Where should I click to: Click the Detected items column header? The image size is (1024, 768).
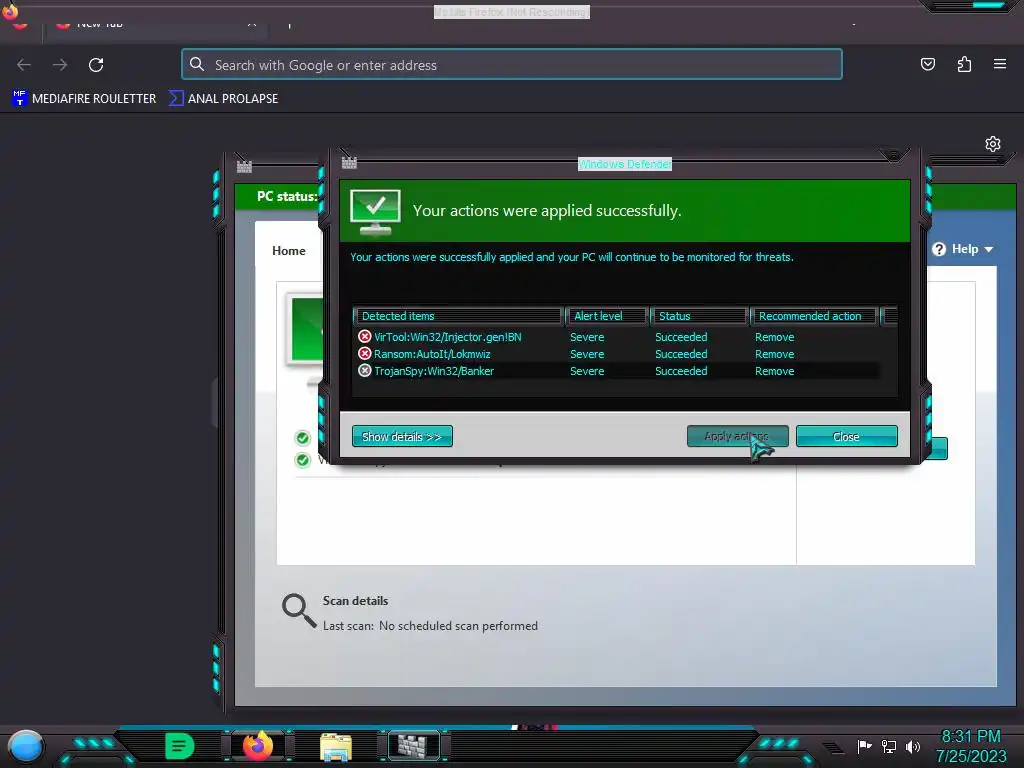pos(458,316)
